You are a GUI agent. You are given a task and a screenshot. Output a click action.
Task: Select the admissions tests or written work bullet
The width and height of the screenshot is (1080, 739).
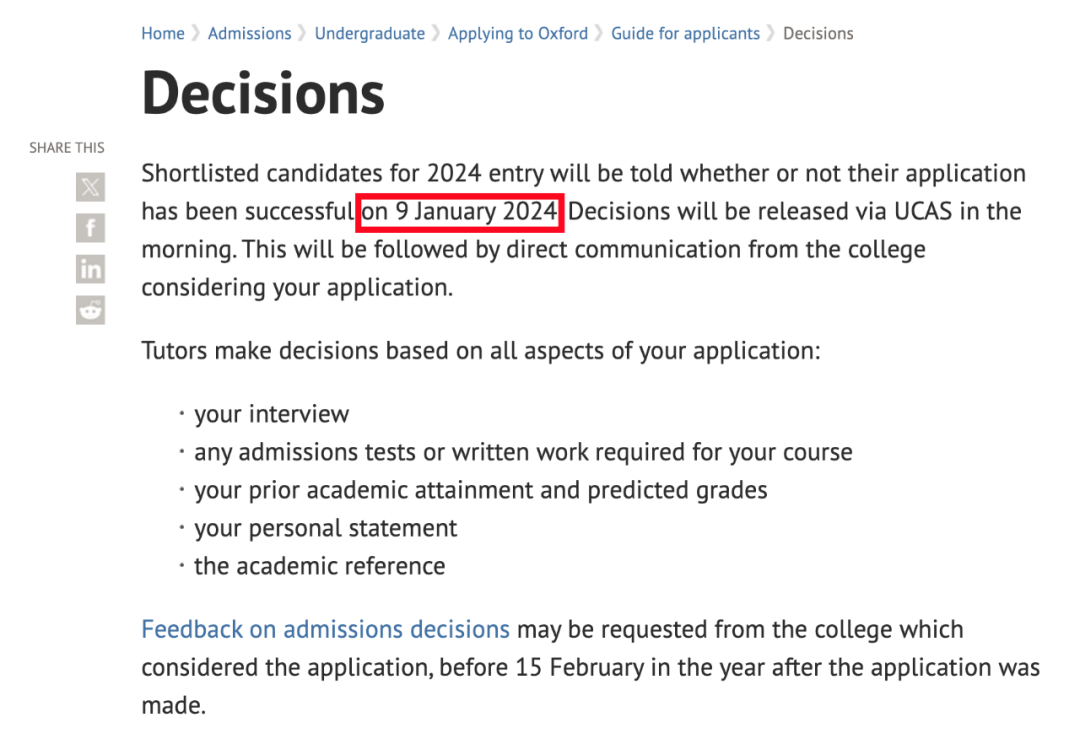(522, 452)
